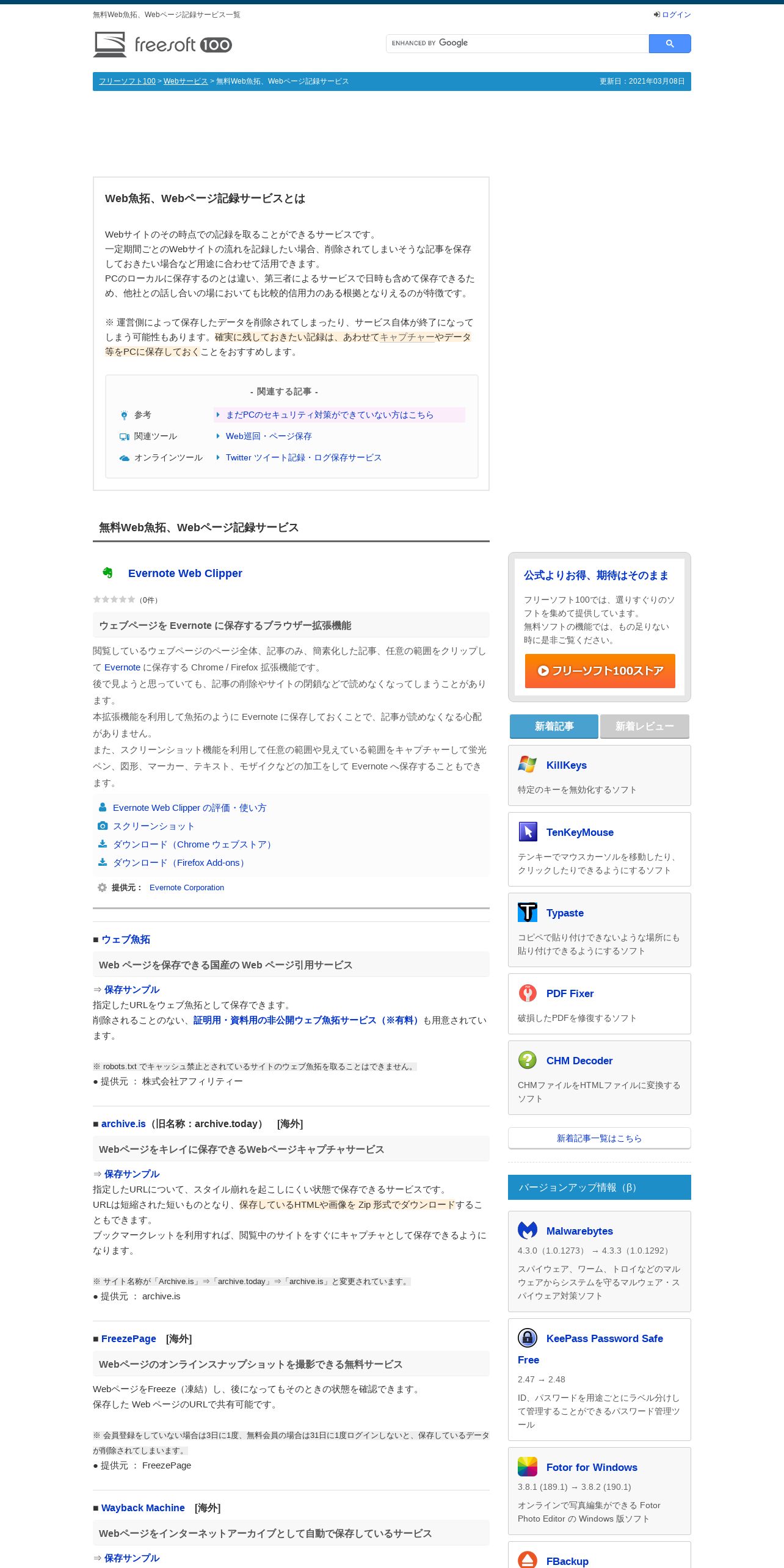The width and height of the screenshot is (784, 1568).
Task: Open the ログイン link
Action: pyautogui.click(x=677, y=15)
